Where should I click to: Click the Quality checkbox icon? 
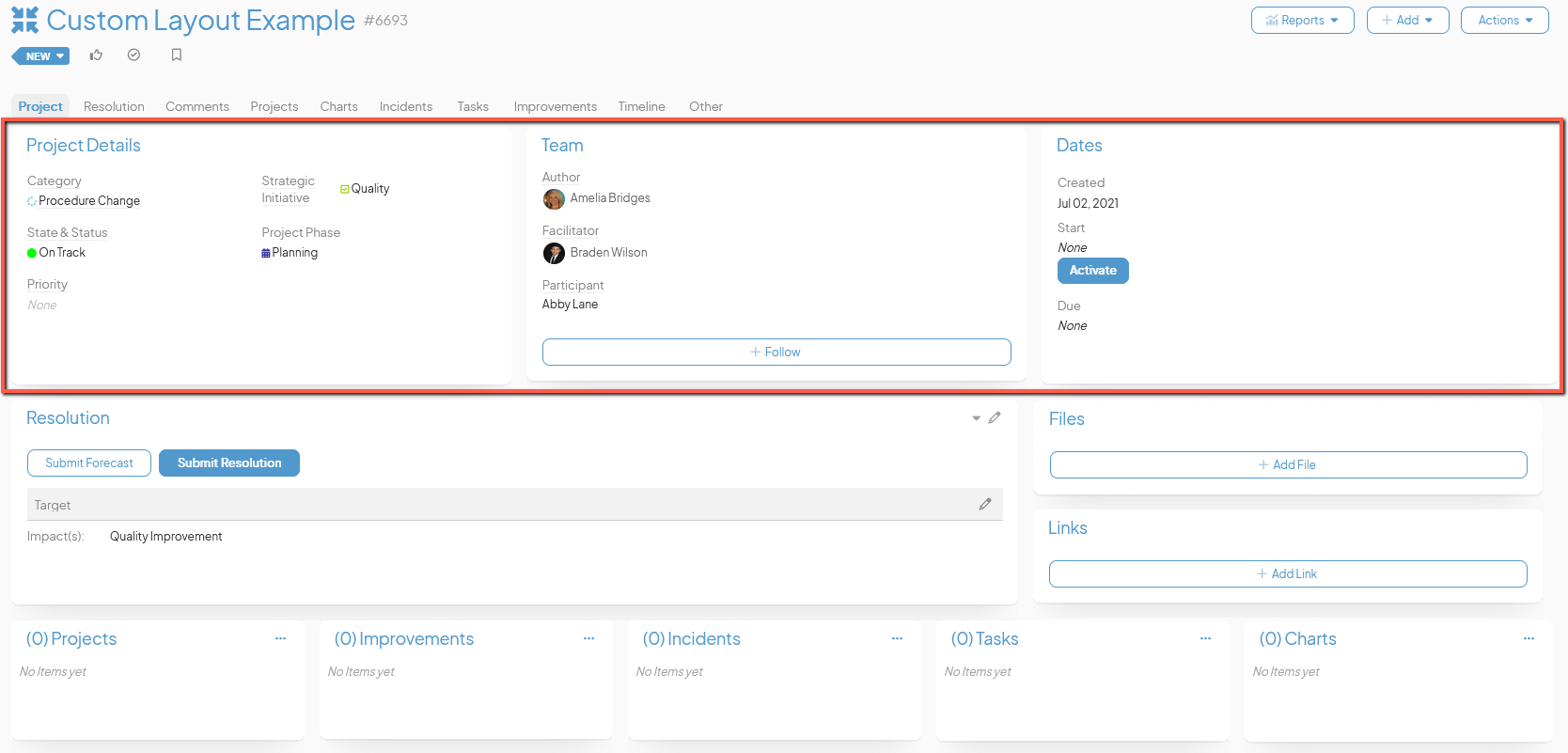[345, 189]
